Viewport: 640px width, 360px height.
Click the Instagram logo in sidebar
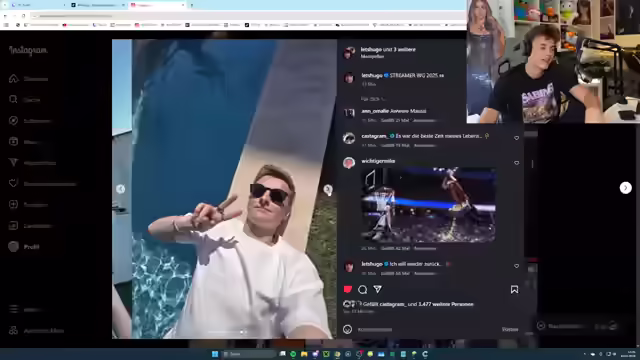(x=28, y=51)
